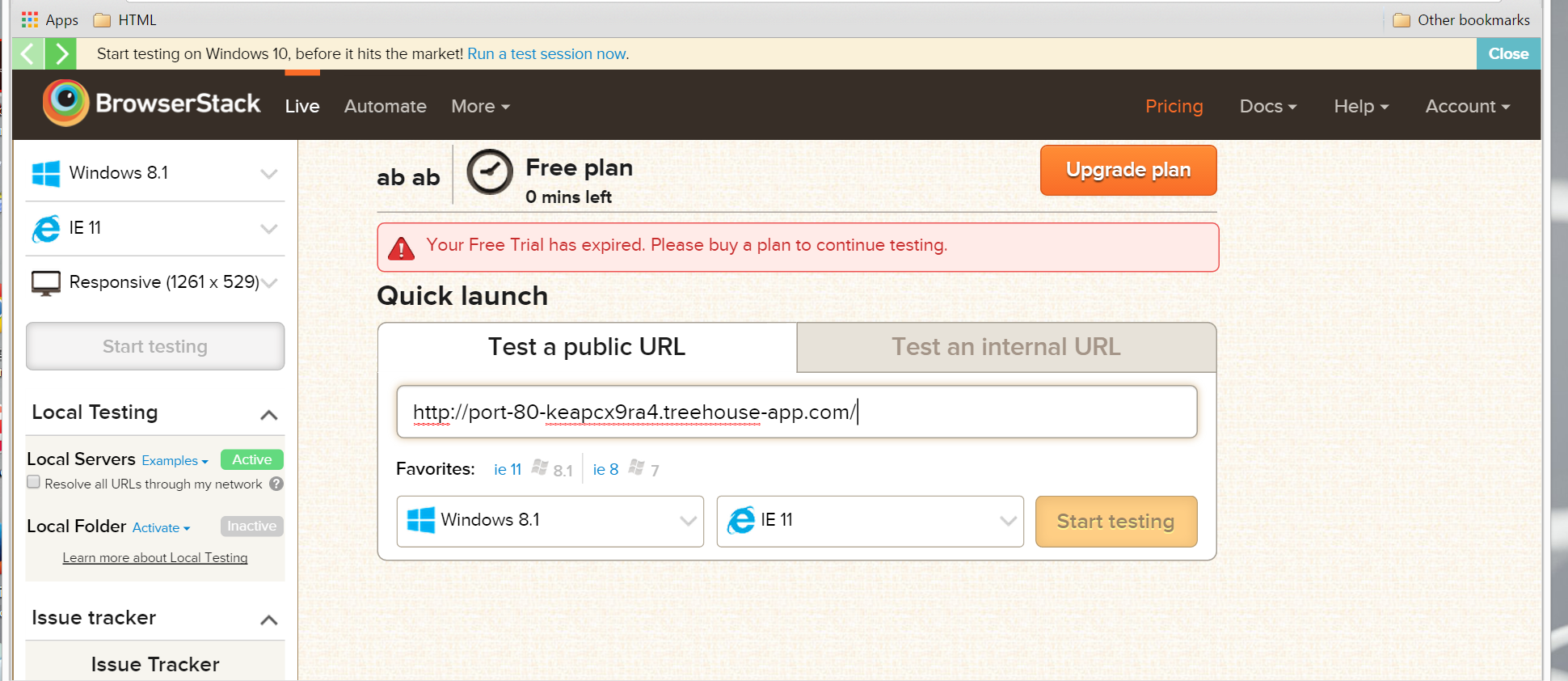The image size is (1568, 681).
Task: Open the More menu
Action: click(481, 106)
